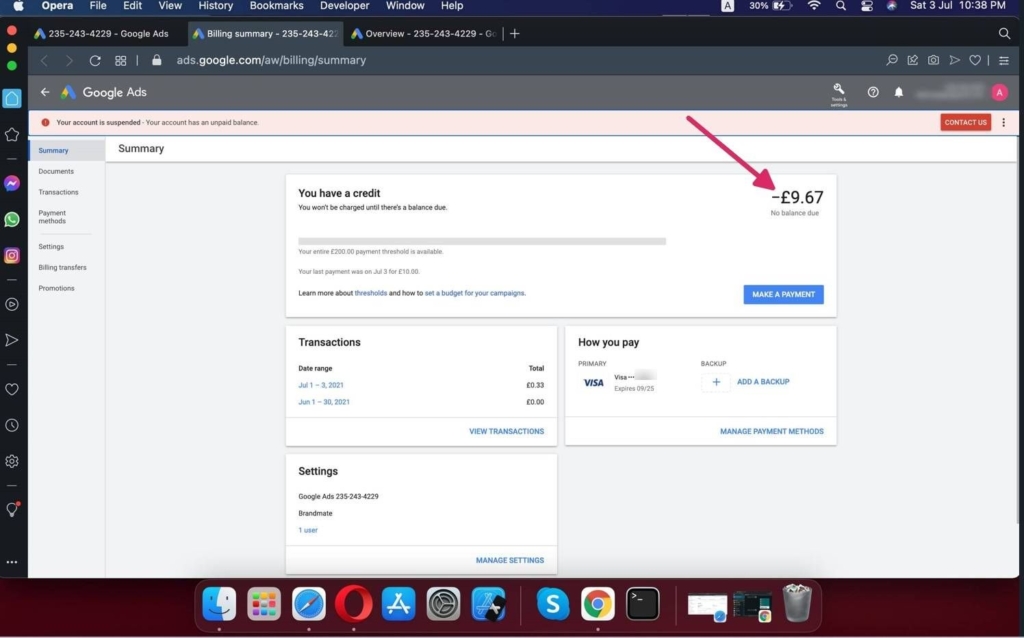
Task: Open Instagram in Opera sidebar
Action: pyautogui.click(x=12, y=256)
